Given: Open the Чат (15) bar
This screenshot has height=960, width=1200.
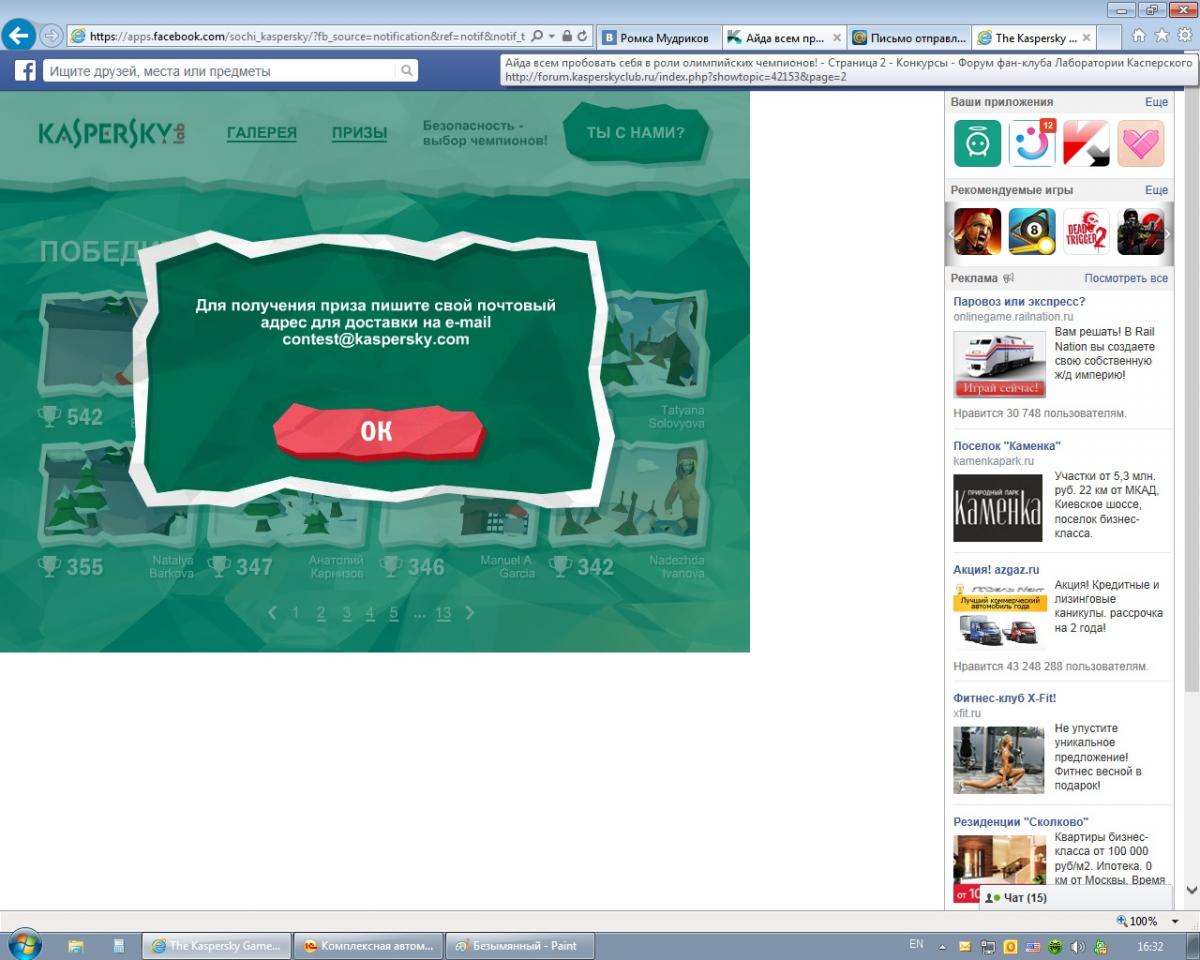Looking at the screenshot, I should point(1078,897).
